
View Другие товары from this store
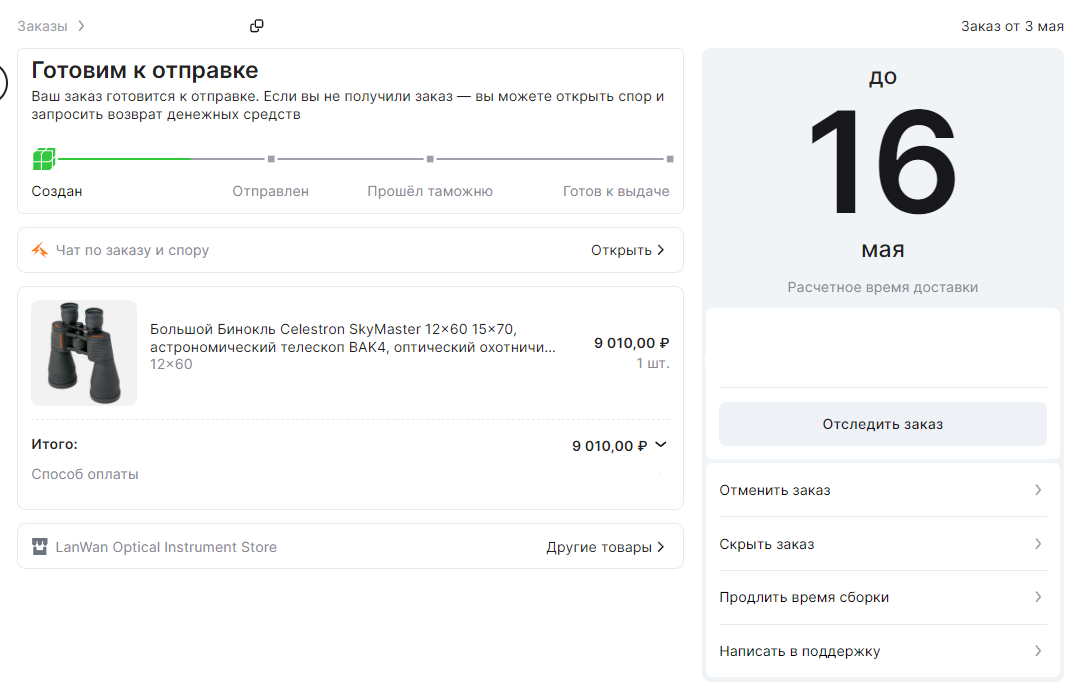point(606,548)
